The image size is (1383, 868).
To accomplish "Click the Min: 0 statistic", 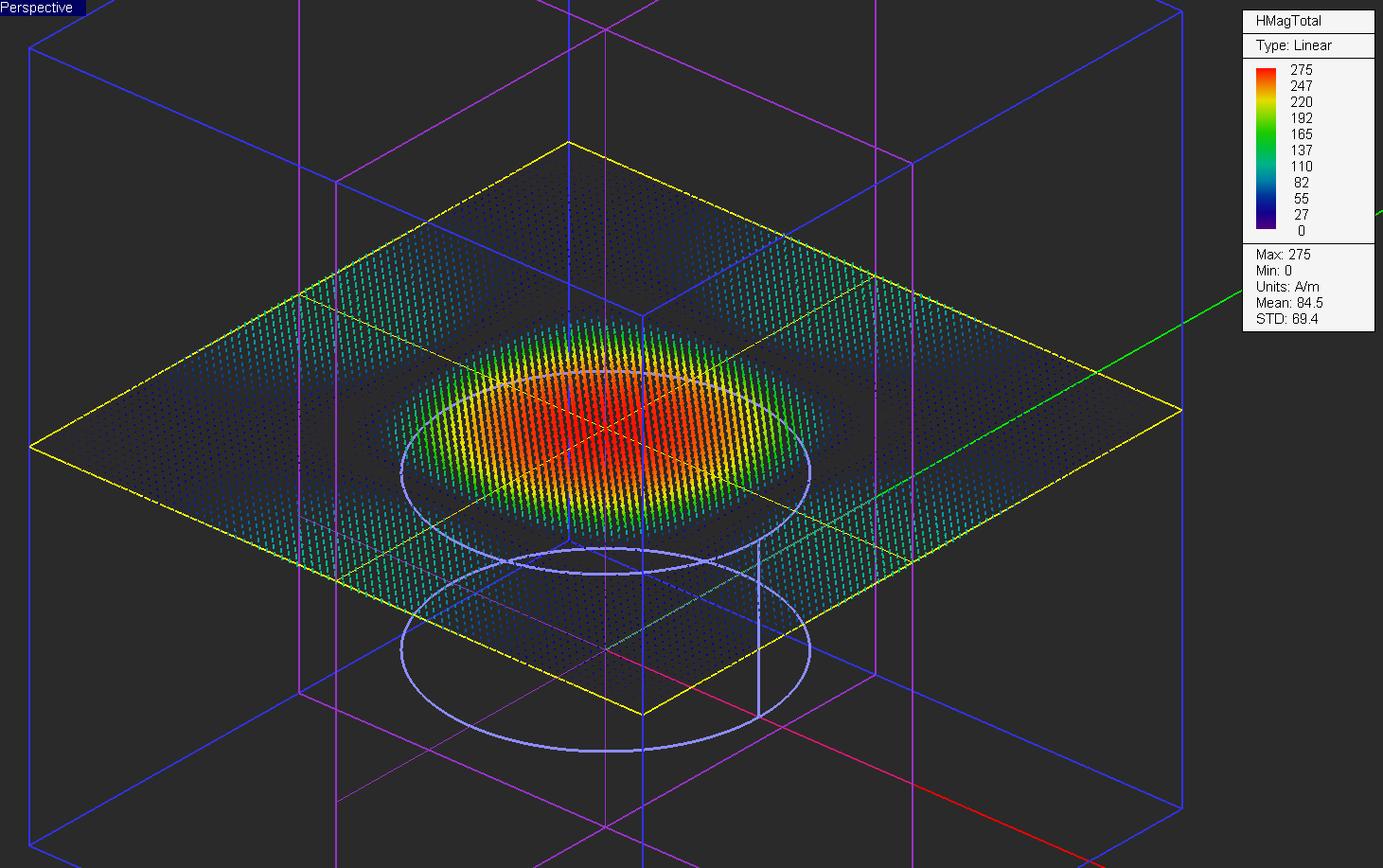I will pyautogui.click(x=1274, y=271).
